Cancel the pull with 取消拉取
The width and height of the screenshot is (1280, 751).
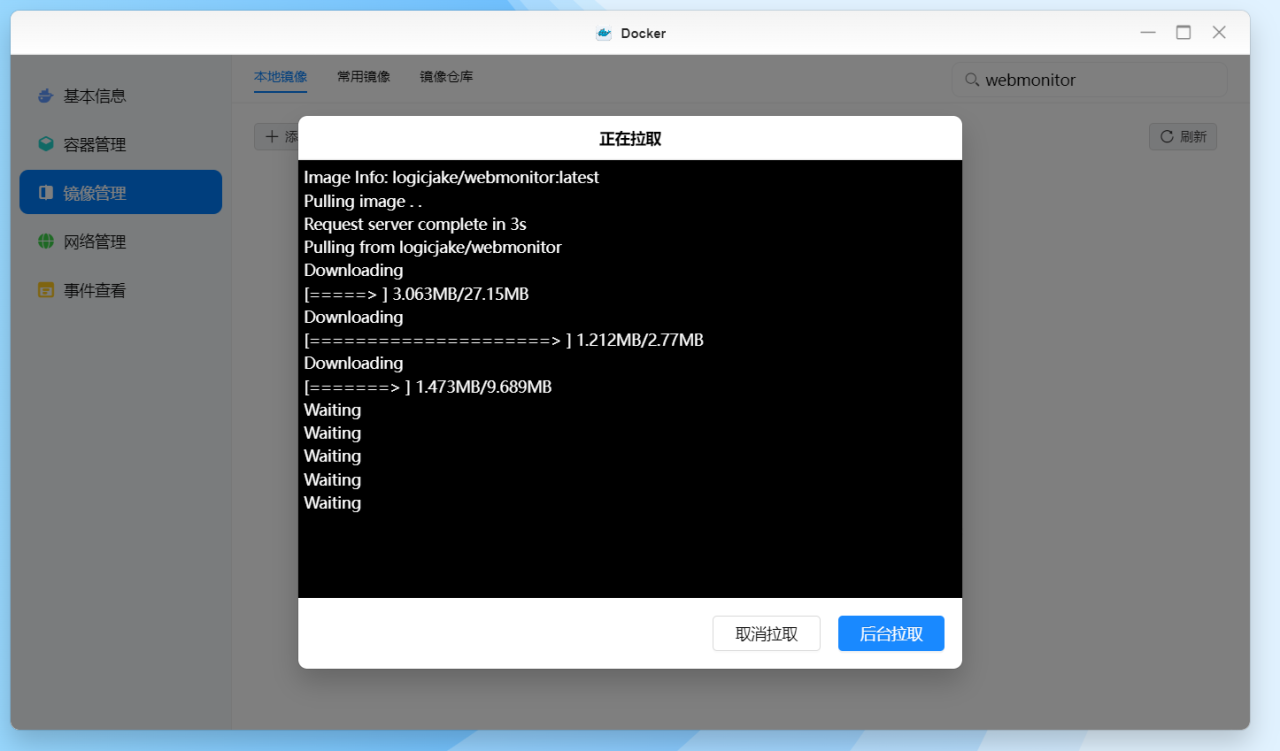(x=766, y=633)
